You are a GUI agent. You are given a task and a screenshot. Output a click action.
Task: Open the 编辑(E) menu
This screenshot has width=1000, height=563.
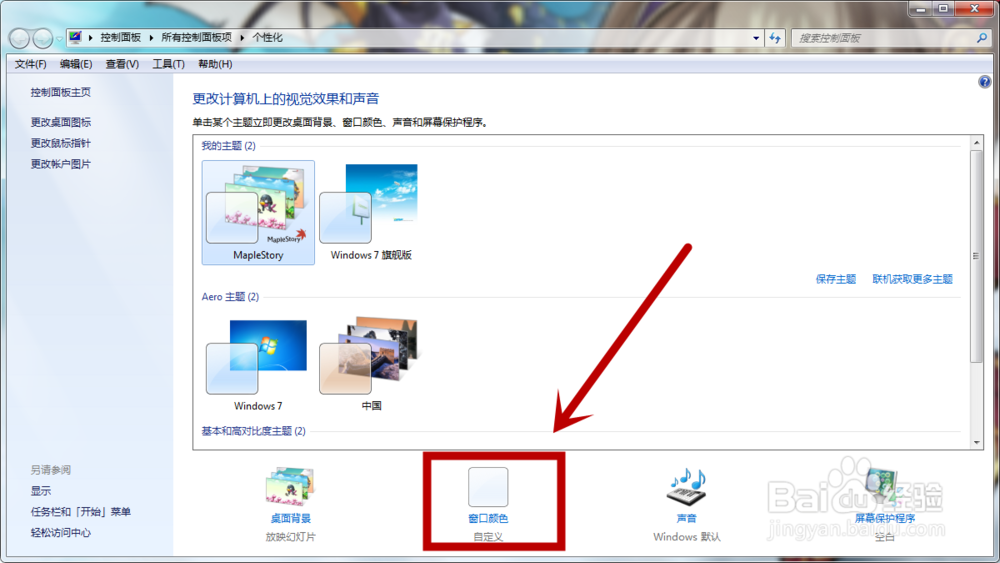(x=76, y=64)
